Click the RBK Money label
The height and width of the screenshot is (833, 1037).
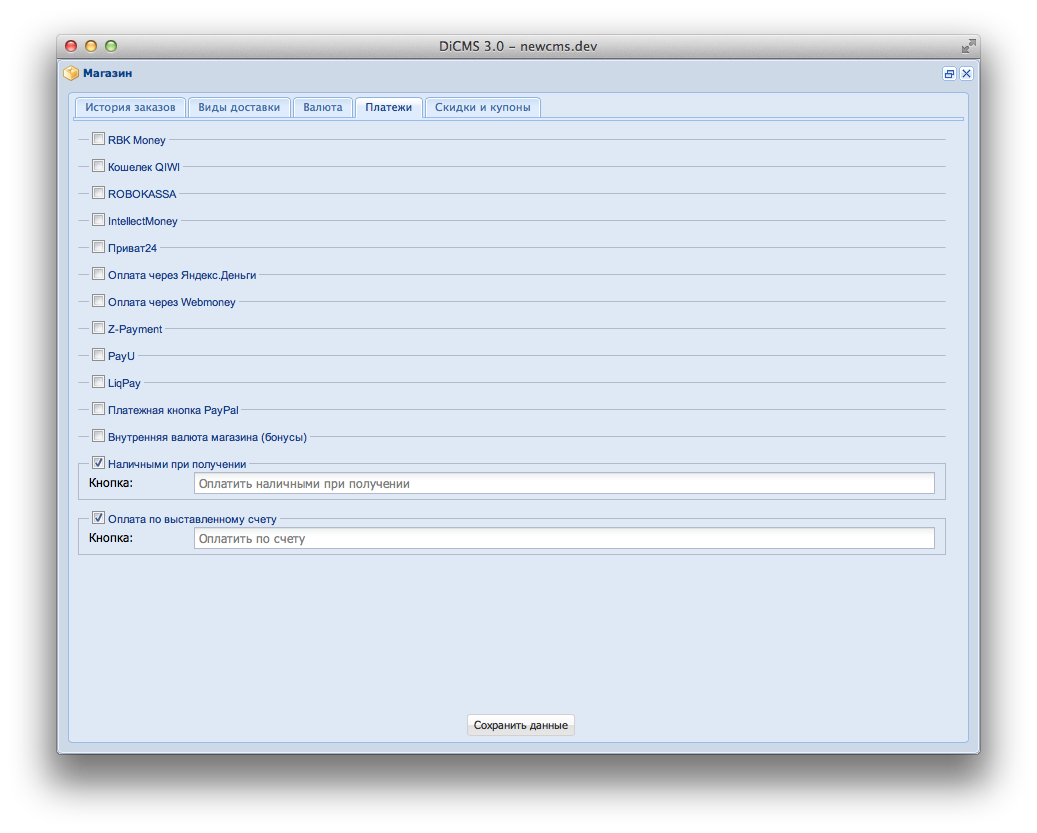click(x=137, y=140)
